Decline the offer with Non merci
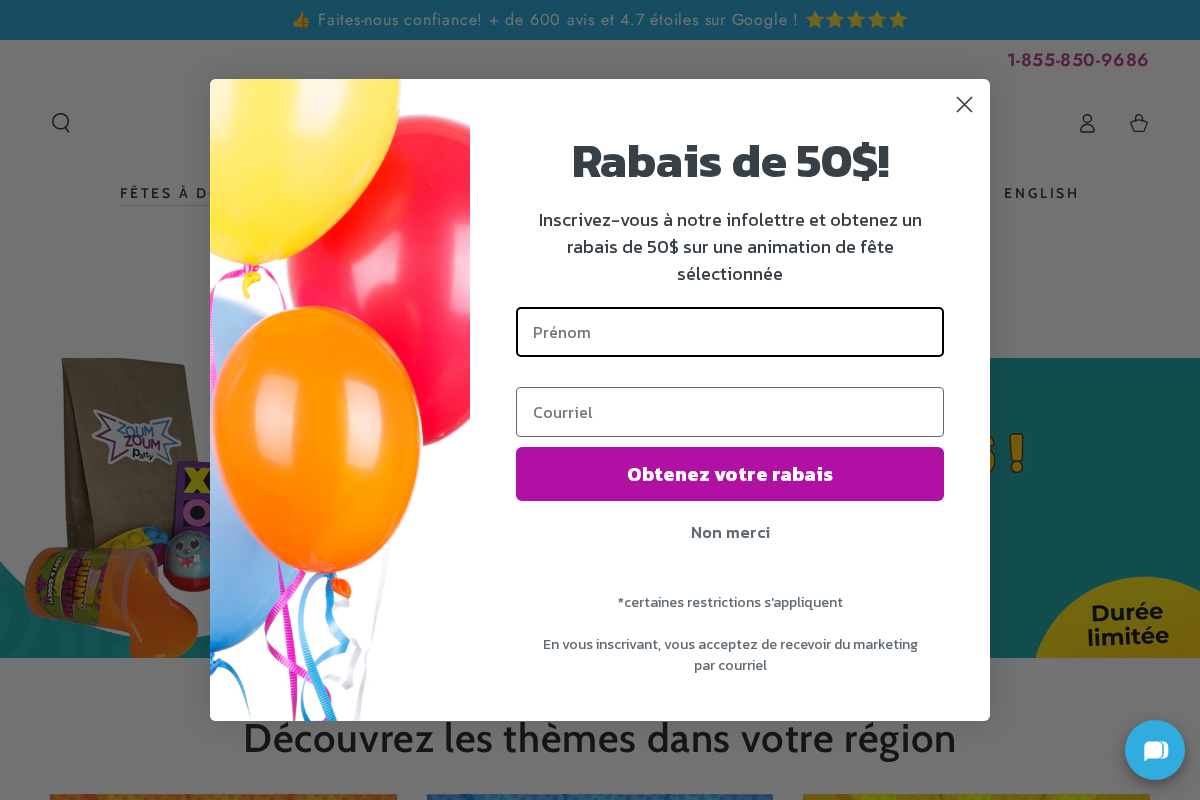Image resolution: width=1200 pixels, height=800 pixels. click(x=730, y=532)
